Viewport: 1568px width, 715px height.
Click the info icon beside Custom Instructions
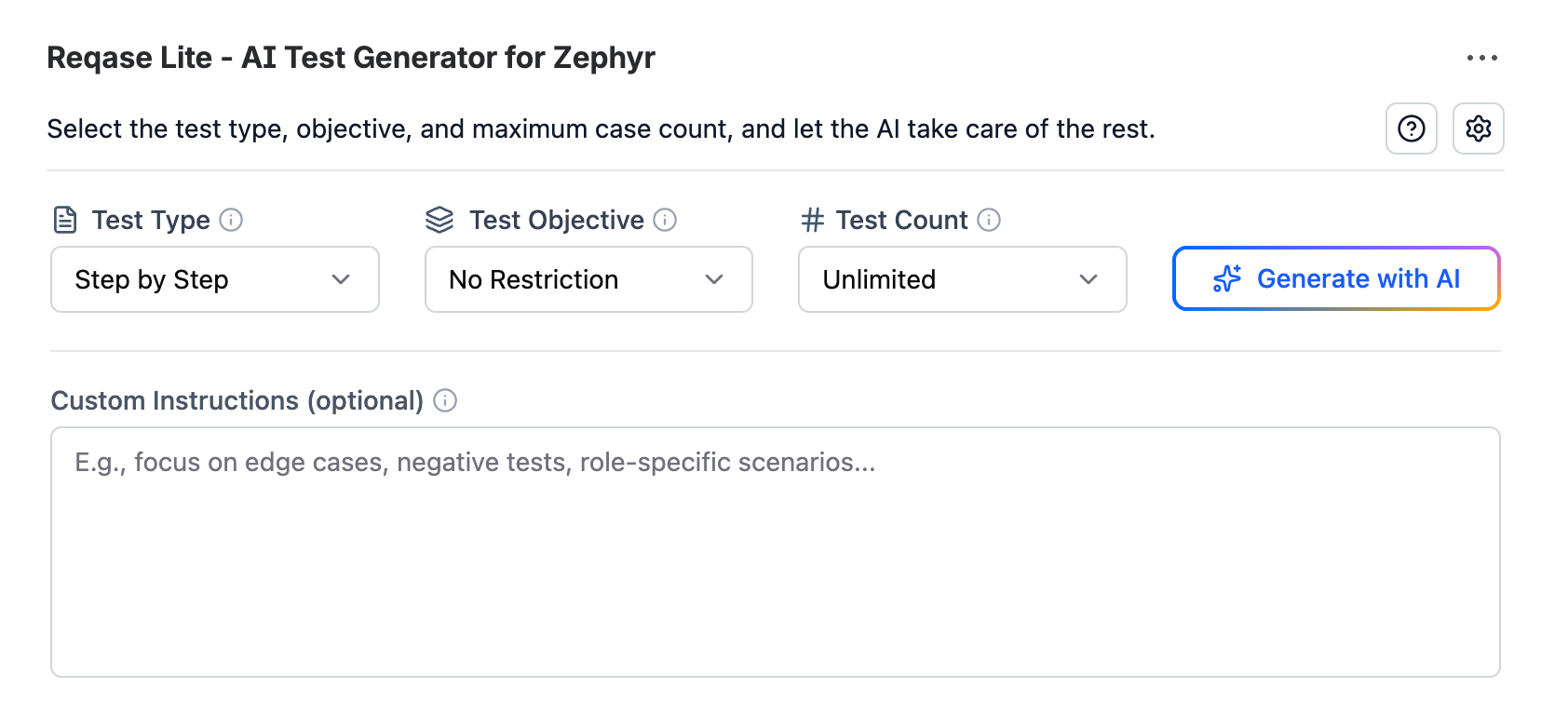coord(445,400)
